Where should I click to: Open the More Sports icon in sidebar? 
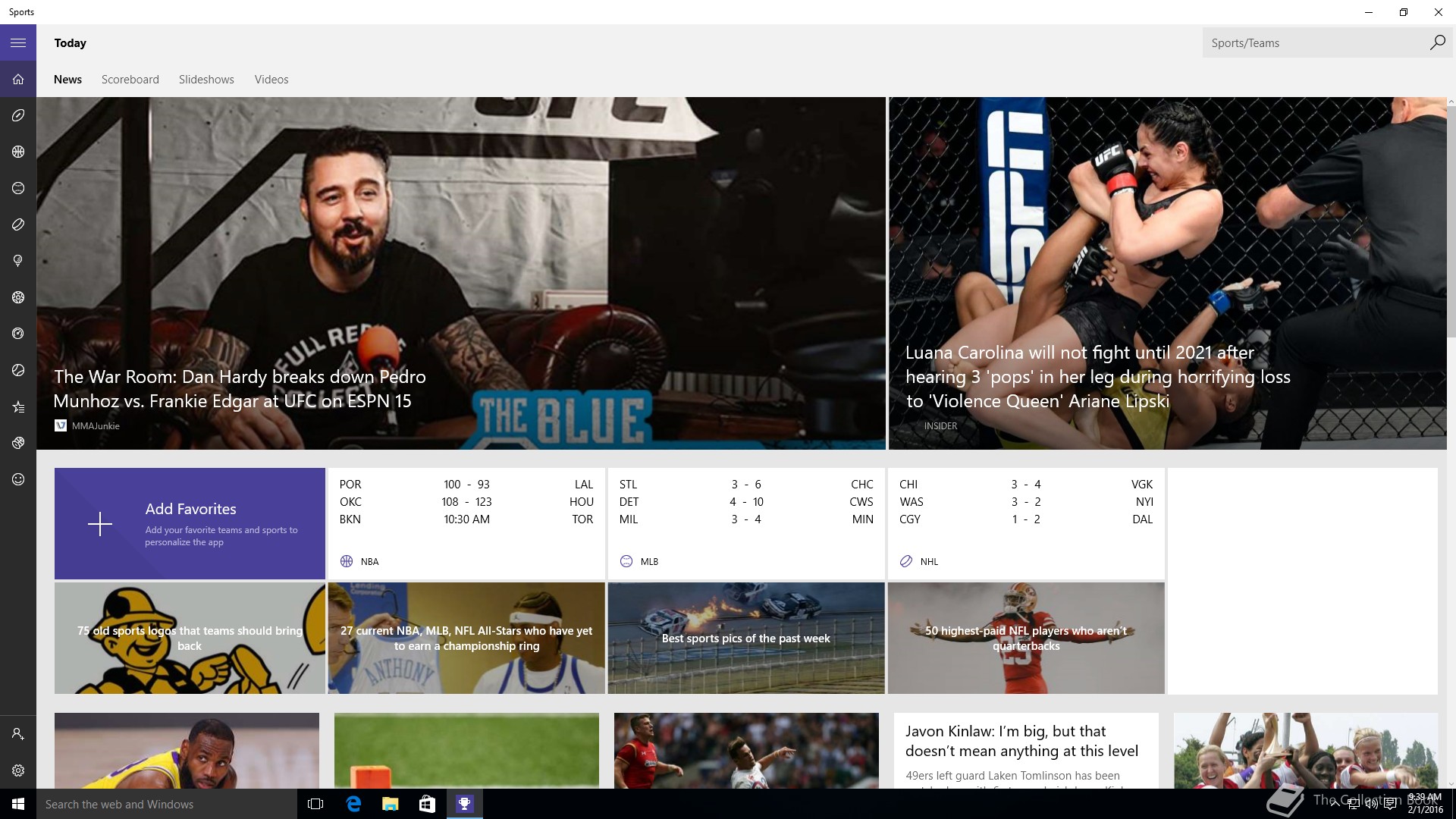[x=18, y=443]
